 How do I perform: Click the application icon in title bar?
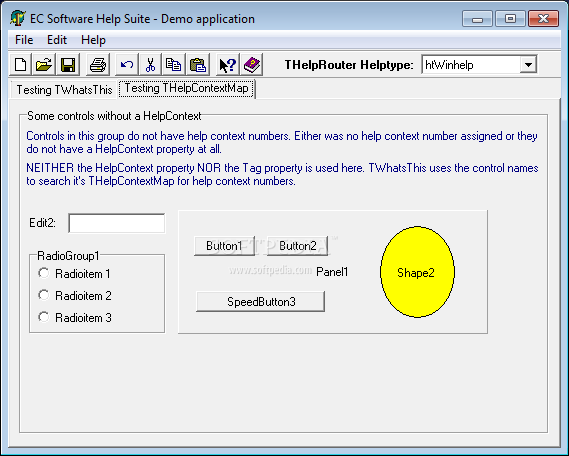pos(17,18)
